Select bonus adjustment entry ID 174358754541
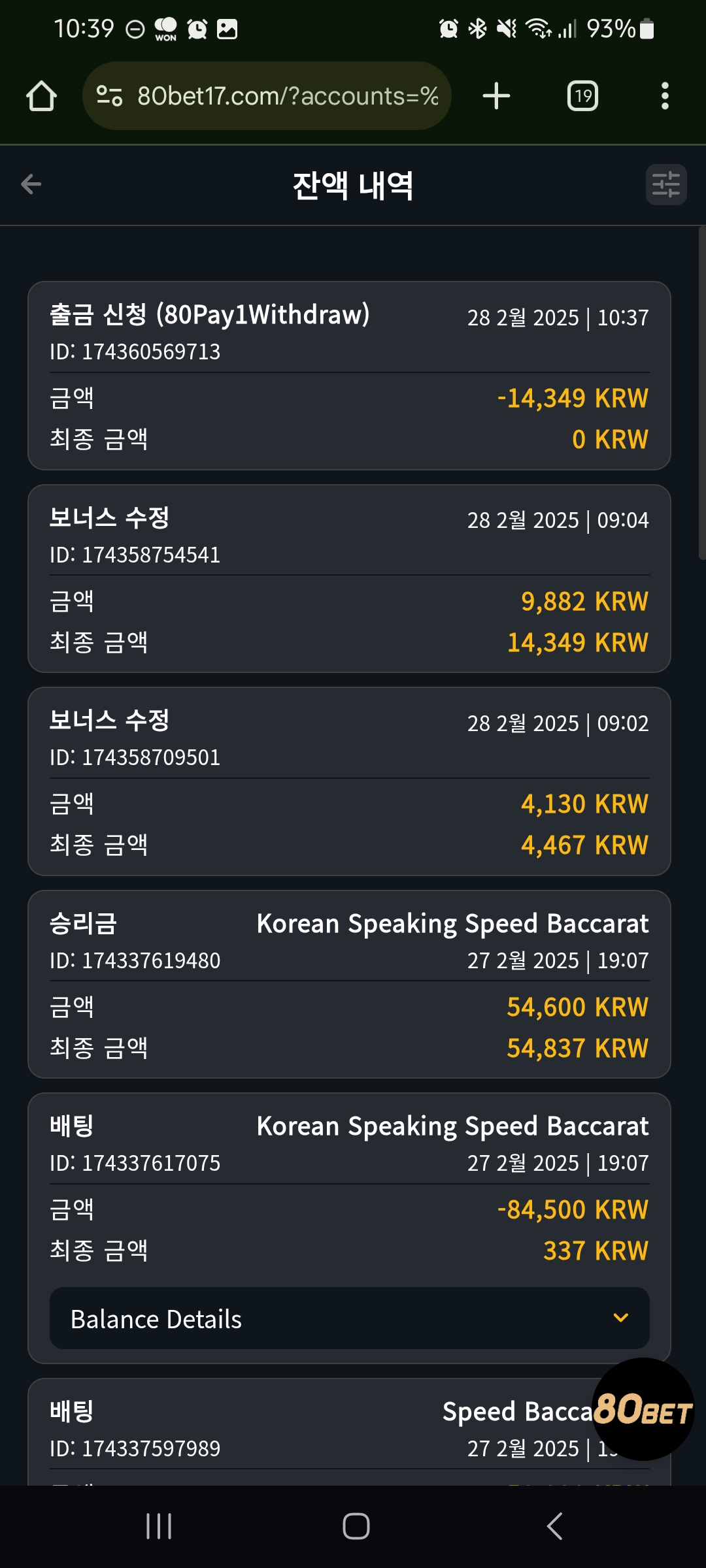Viewport: 706px width, 1568px height. [x=349, y=579]
